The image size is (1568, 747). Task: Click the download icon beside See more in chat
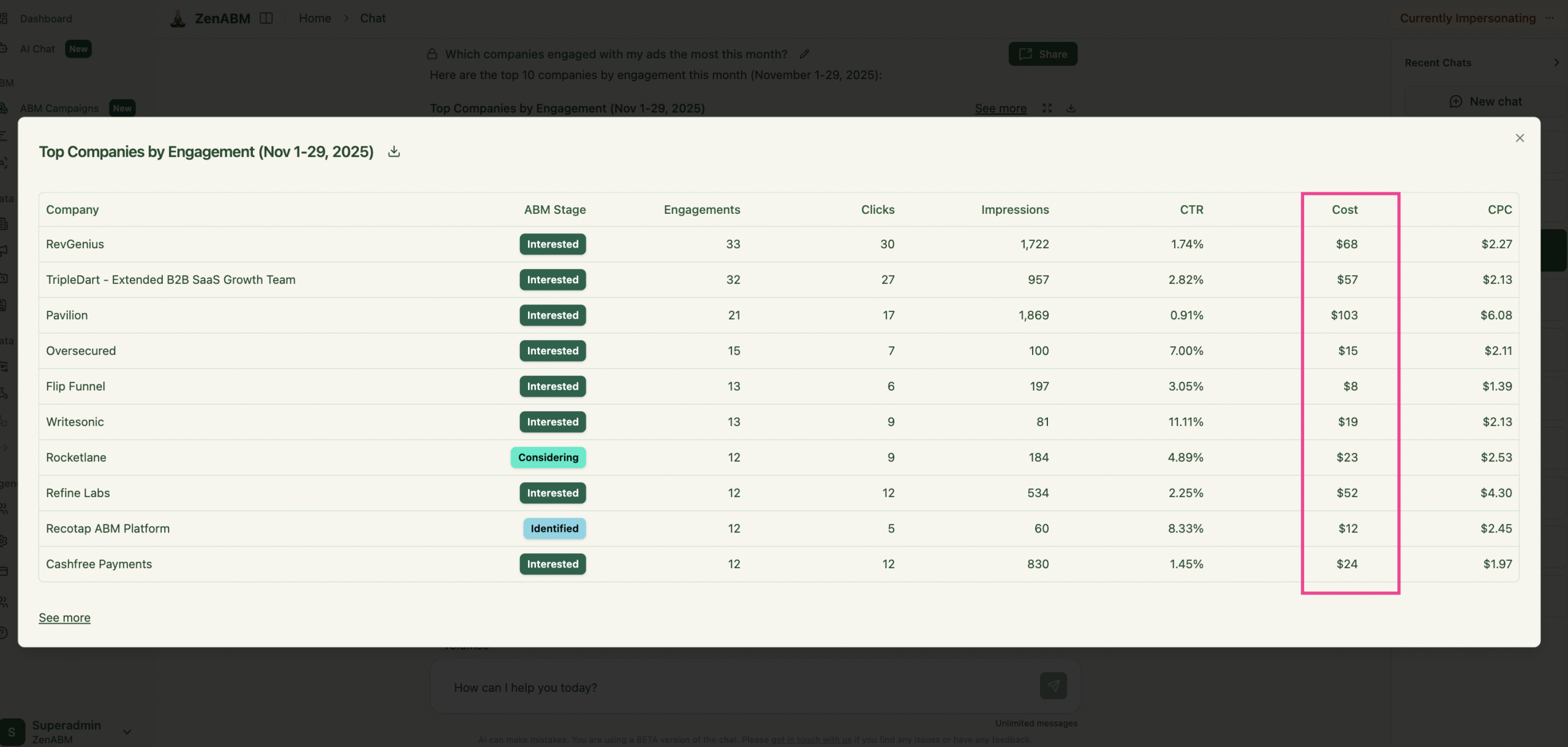point(1071,108)
